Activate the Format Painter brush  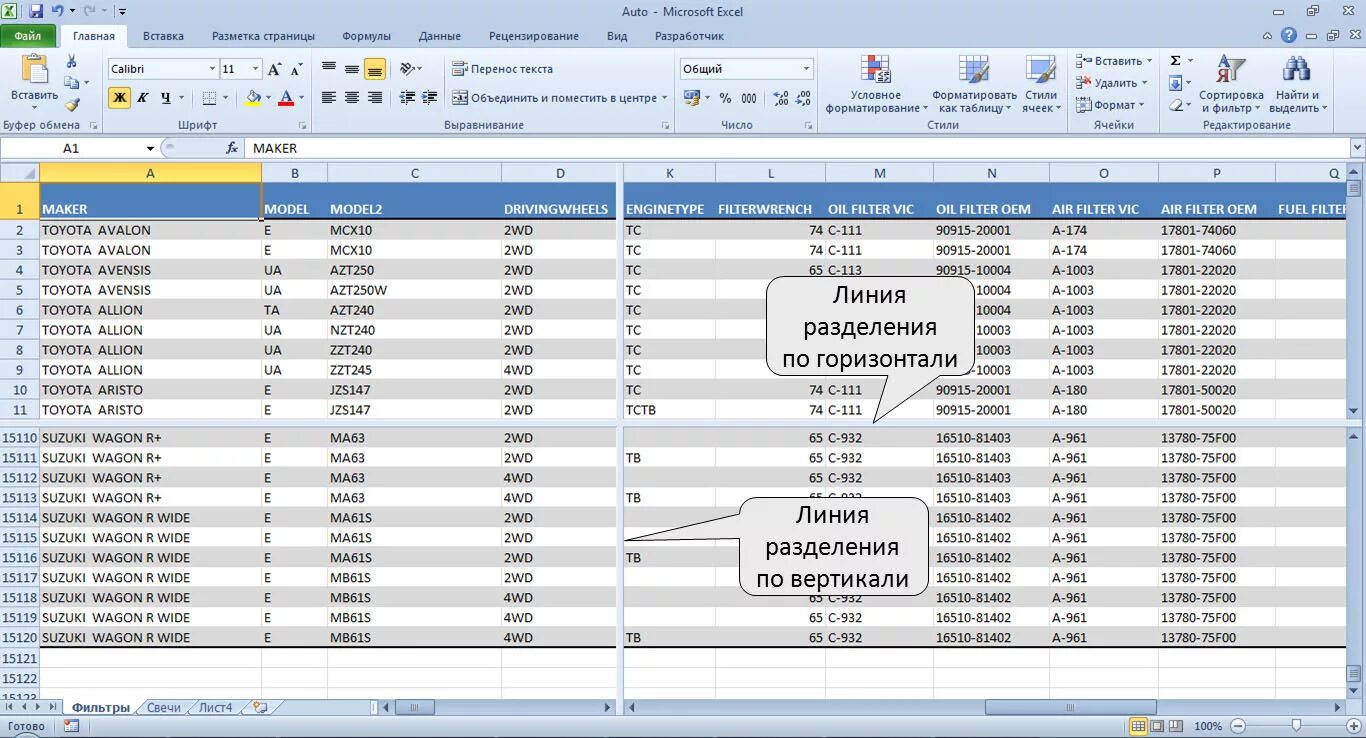tap(72, 104)
